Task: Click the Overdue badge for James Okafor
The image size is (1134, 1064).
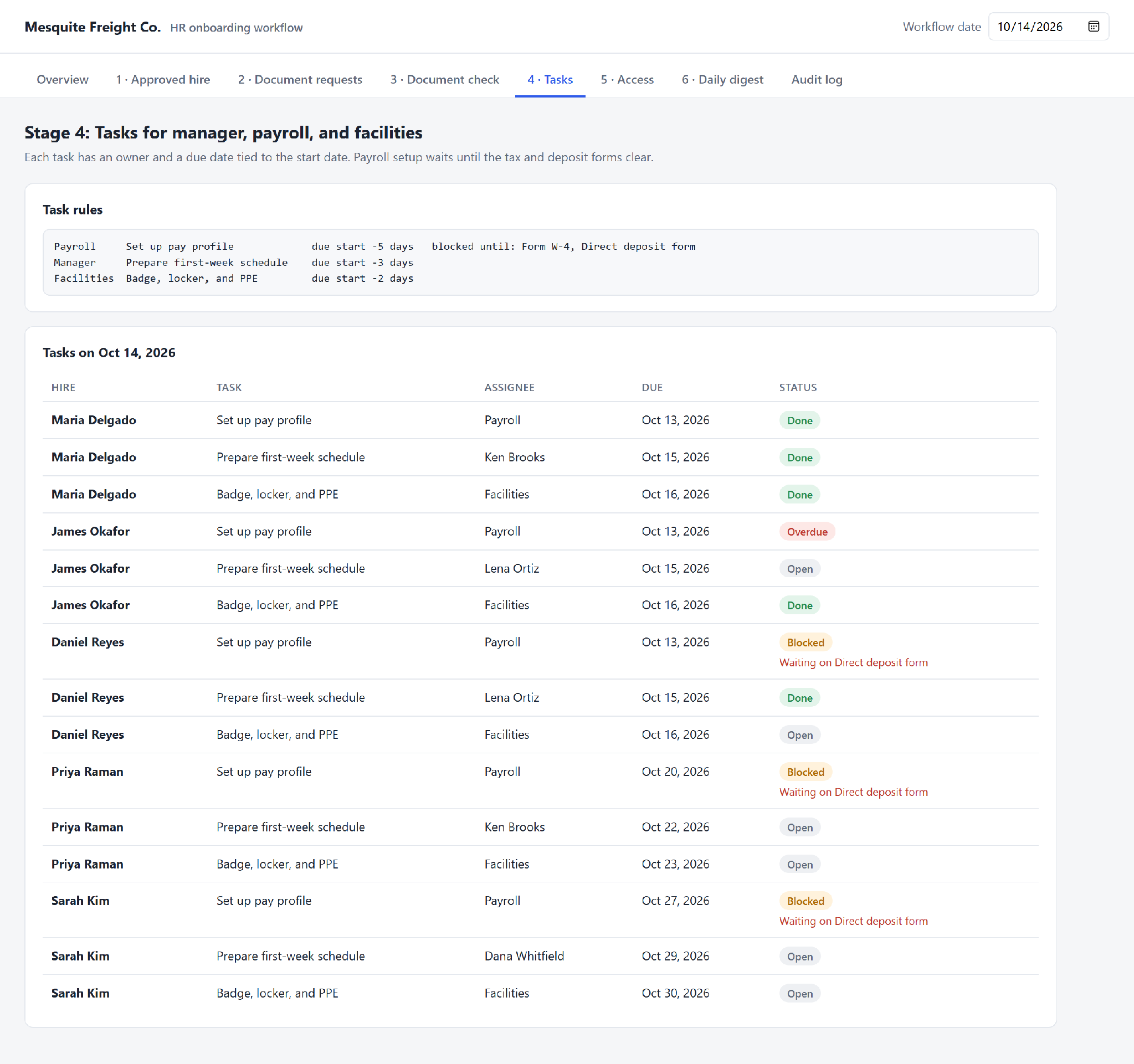Action: [x=807, y=531]
